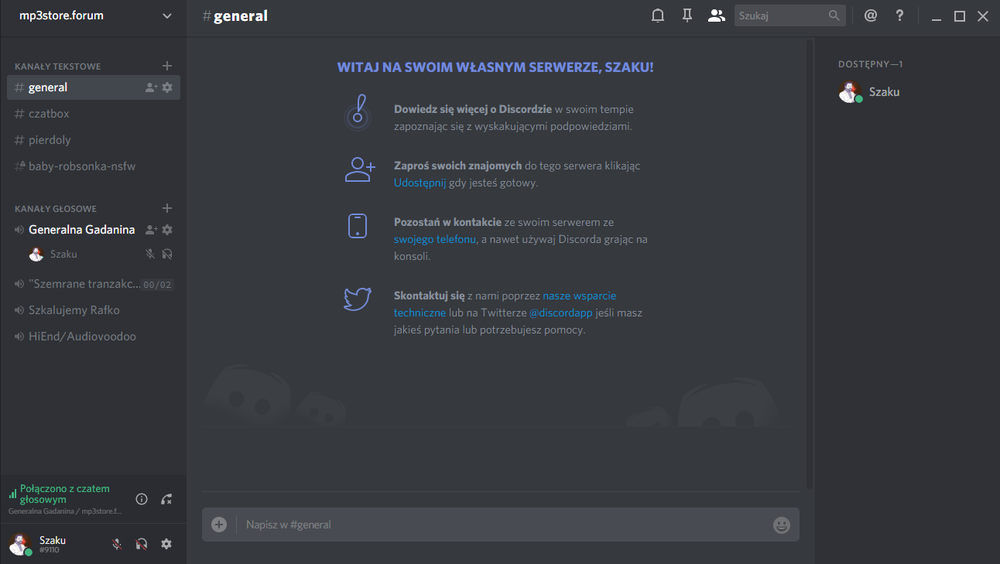Add a new voice channel
The width and height of the screenshot is (1000, 564).
pos(167,208)
